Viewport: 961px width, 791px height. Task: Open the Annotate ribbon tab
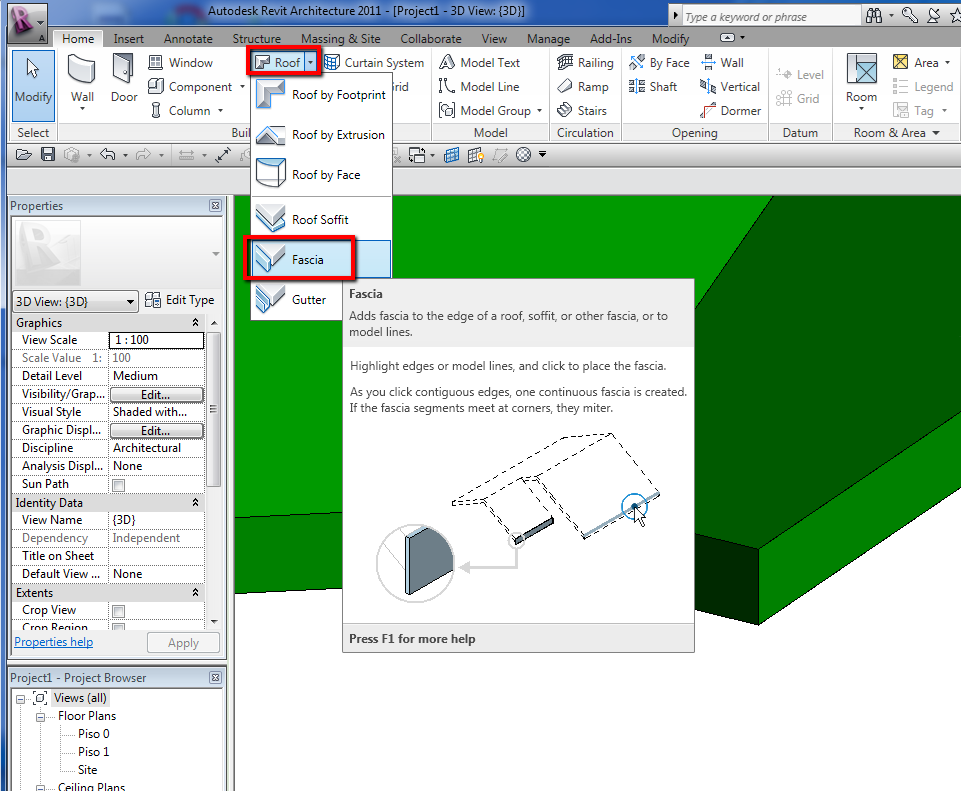pyautogui.click(x=188, y=39)
